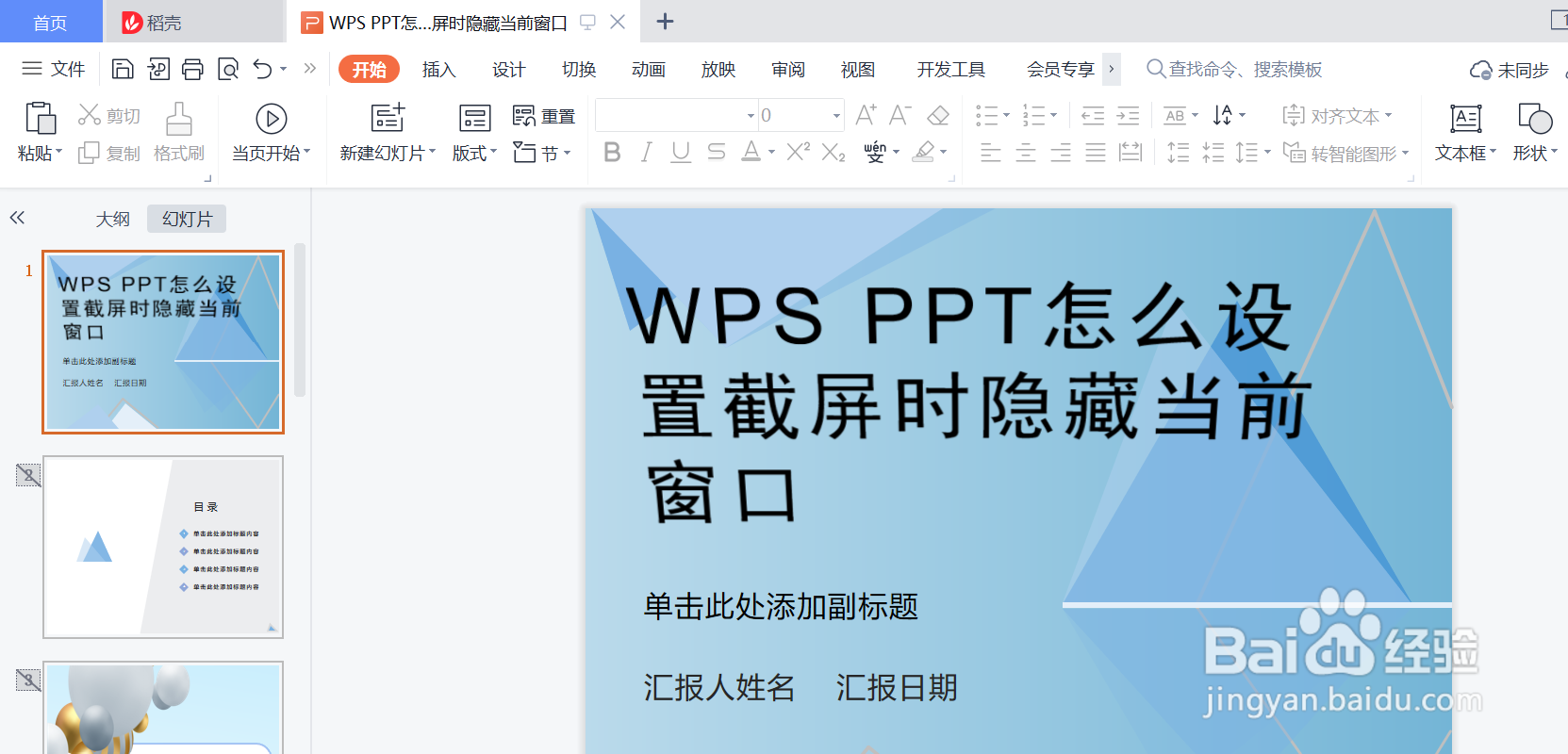Open the Insert (插入) ribbon tab
Viewport: 1568px width, 754px height.
click(x=438, y=70)
